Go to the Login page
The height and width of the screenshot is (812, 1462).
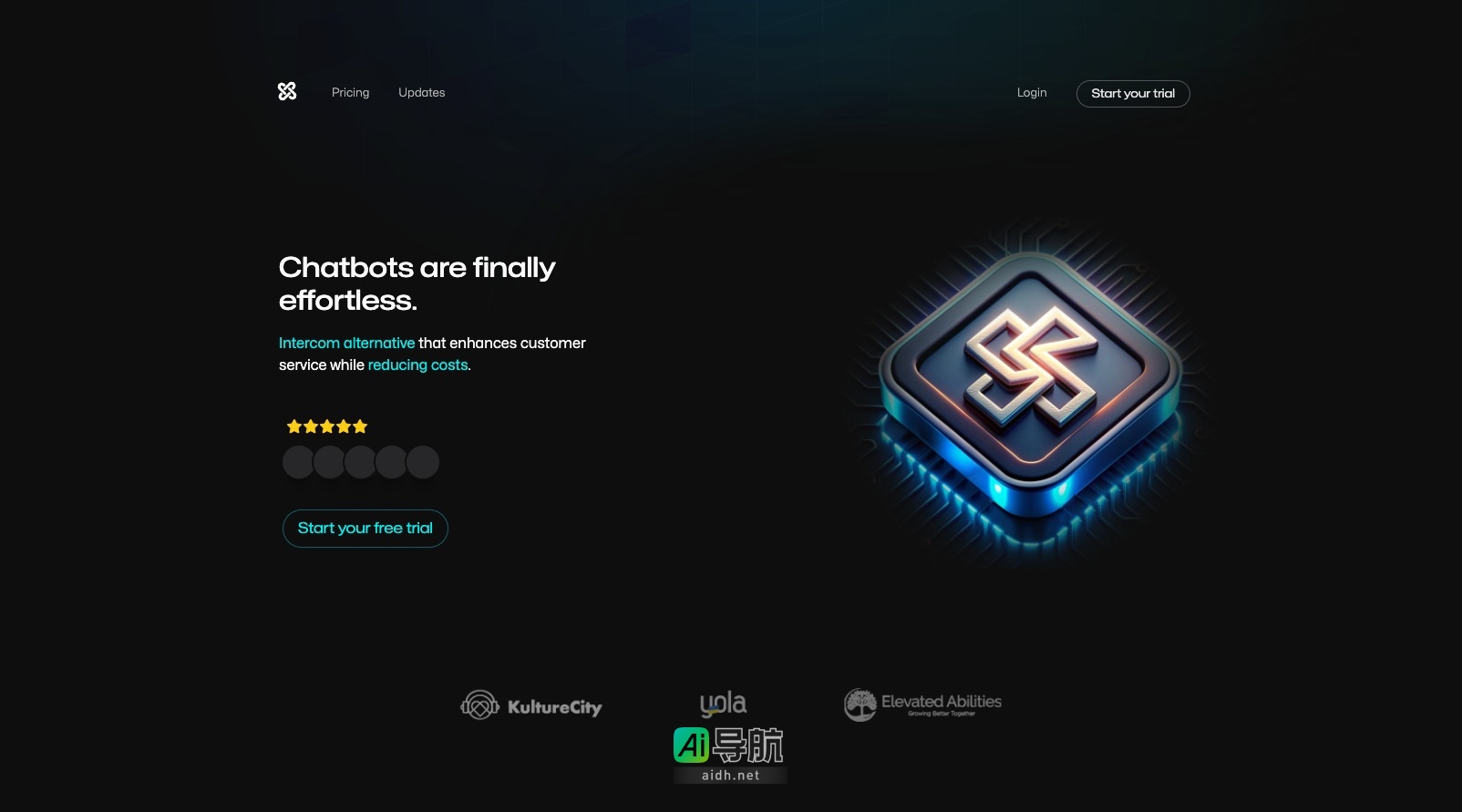(1032, 93)
